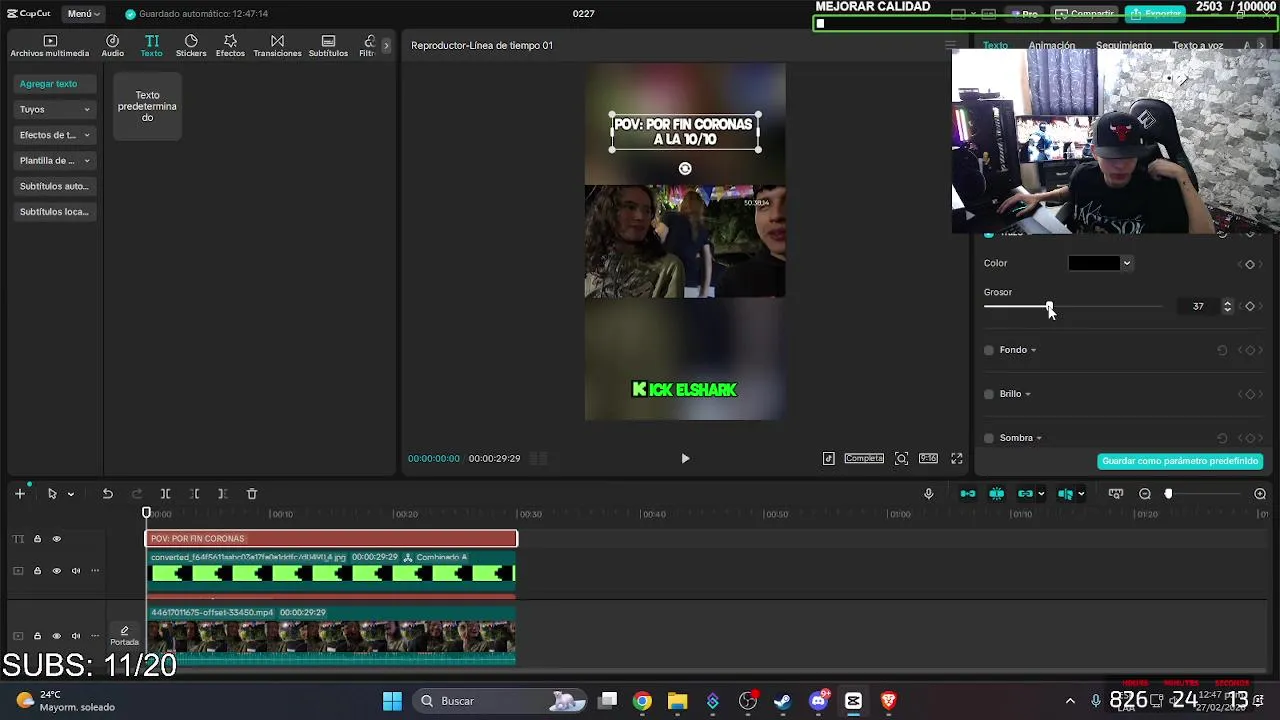Show more tabs with right arrow

pos(386,46)
